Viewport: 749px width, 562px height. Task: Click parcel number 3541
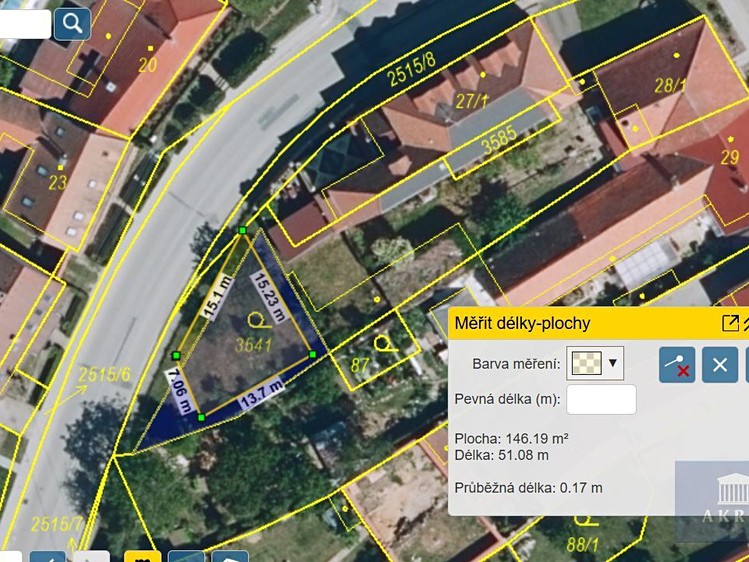[254, 345]
